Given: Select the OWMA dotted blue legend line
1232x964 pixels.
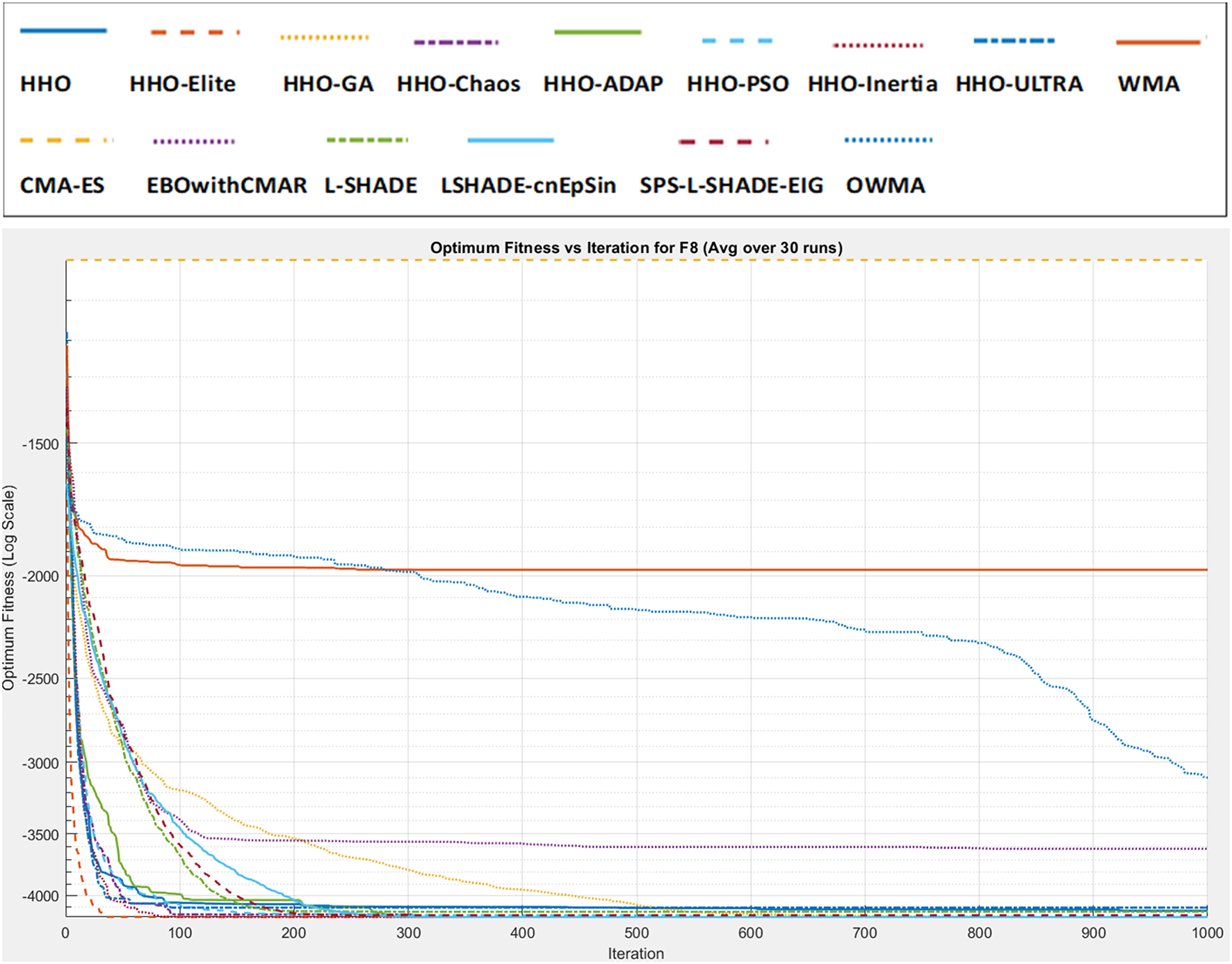Looking at the screenshot, I should click(x=888, y=140).
